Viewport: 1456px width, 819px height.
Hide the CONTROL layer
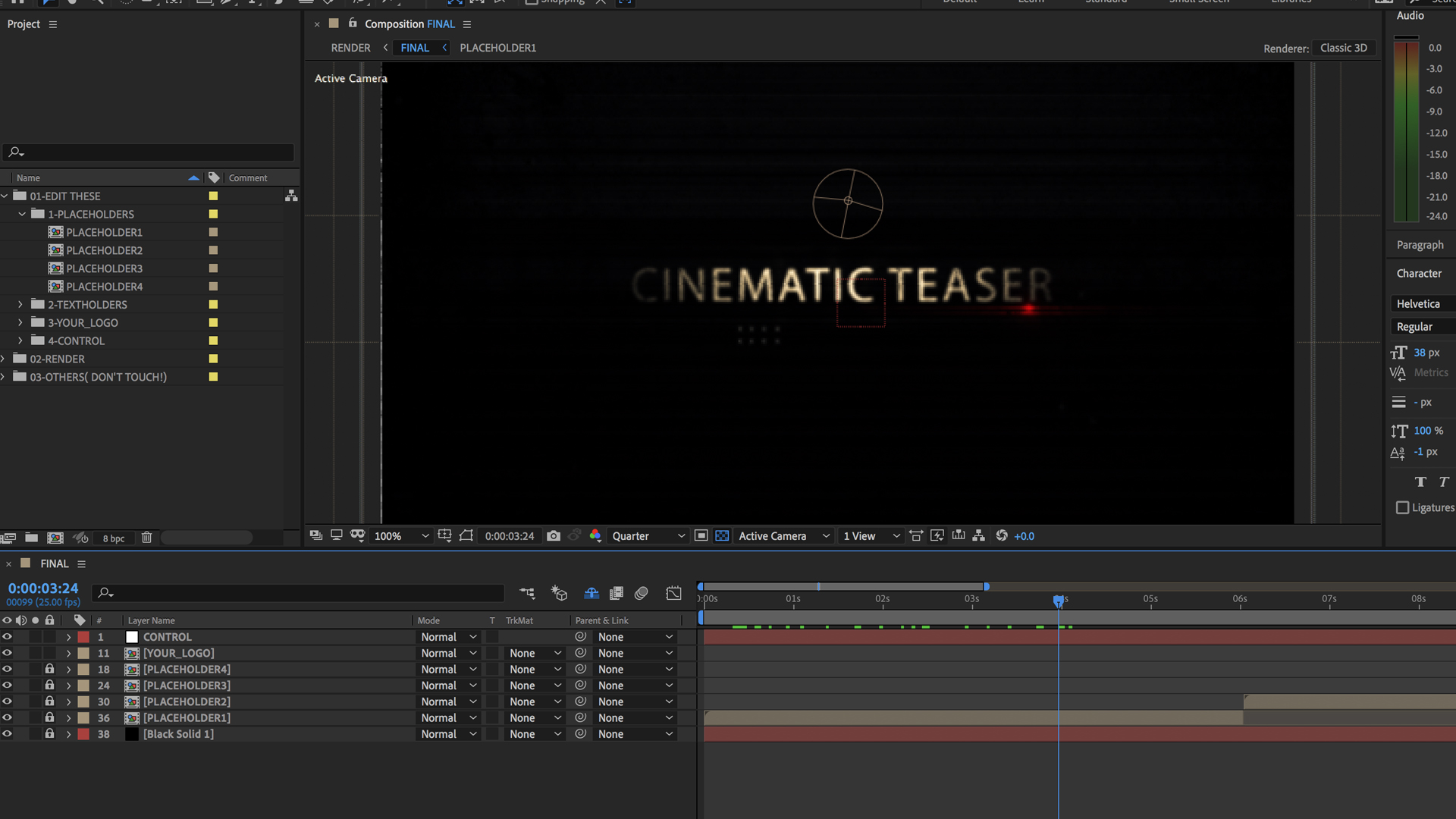coord(7,637)
